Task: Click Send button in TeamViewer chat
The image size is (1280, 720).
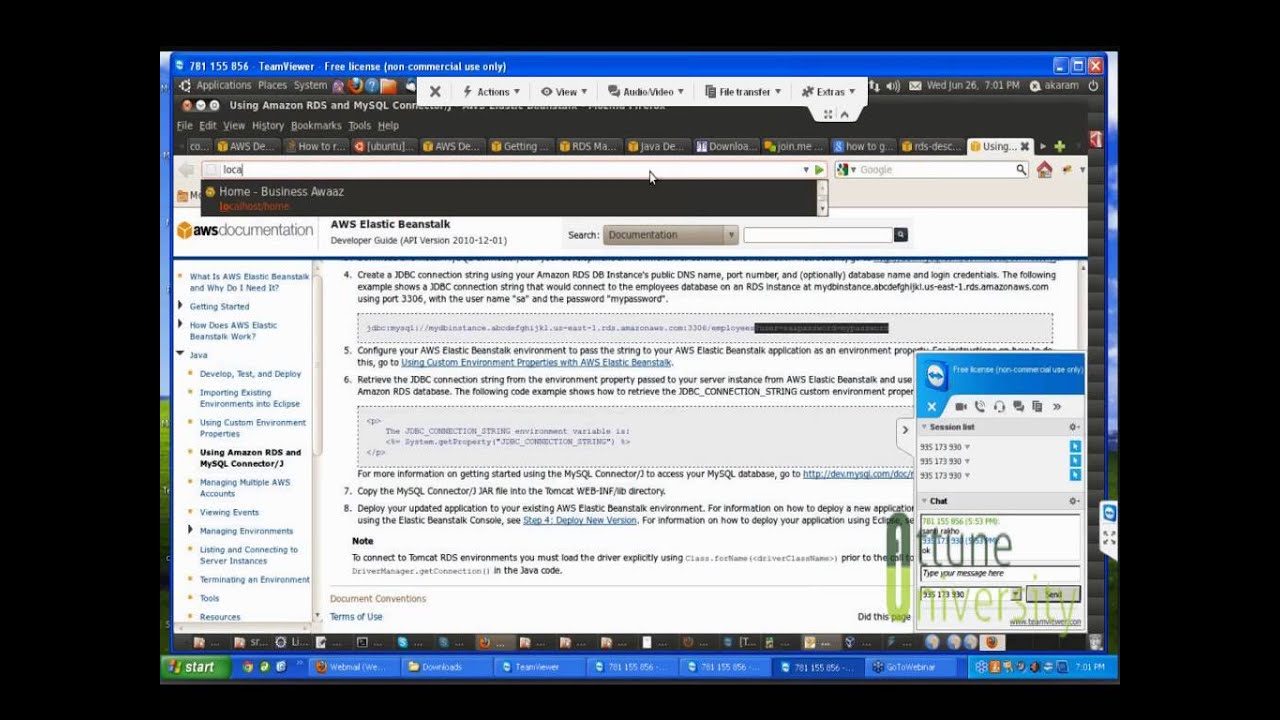Action: pos(1053,594)
